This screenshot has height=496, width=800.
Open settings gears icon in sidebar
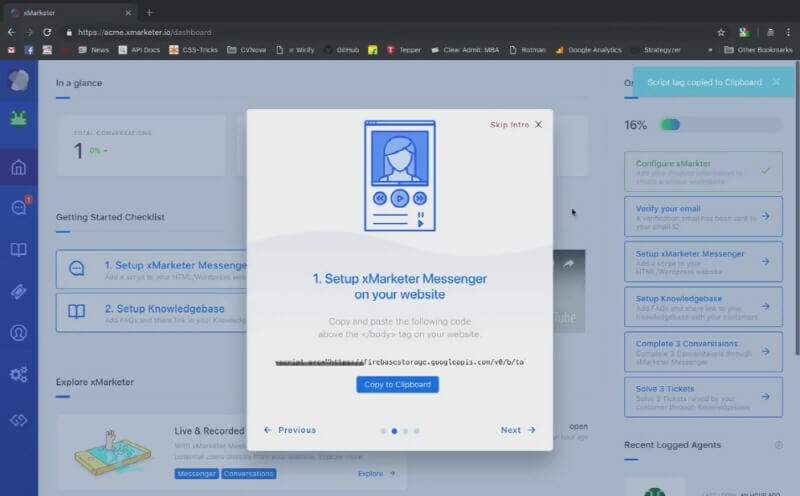click(x=18, y=375)
